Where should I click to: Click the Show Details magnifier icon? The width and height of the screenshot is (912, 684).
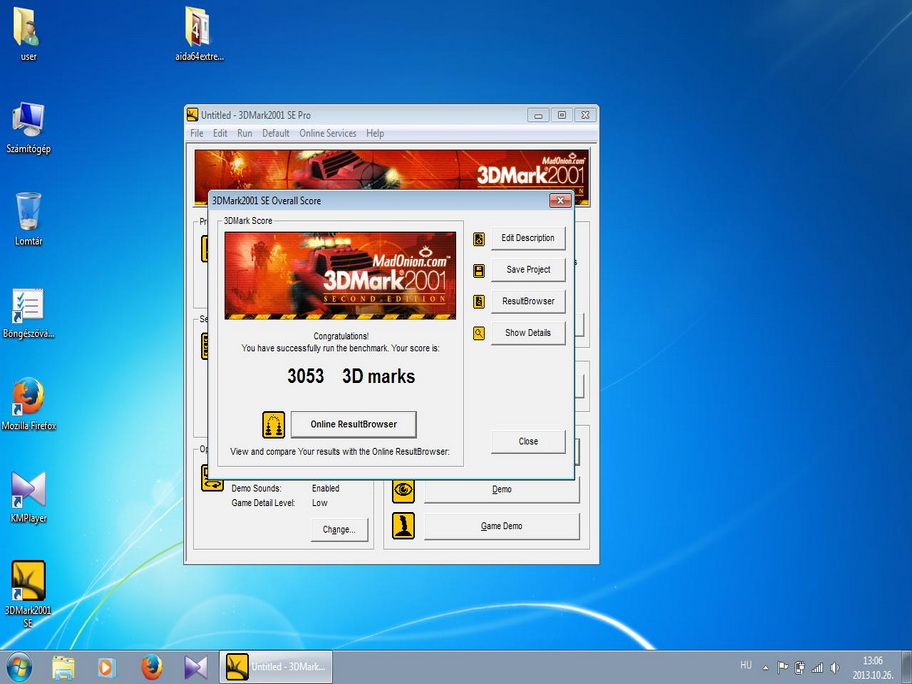(479, 333)
